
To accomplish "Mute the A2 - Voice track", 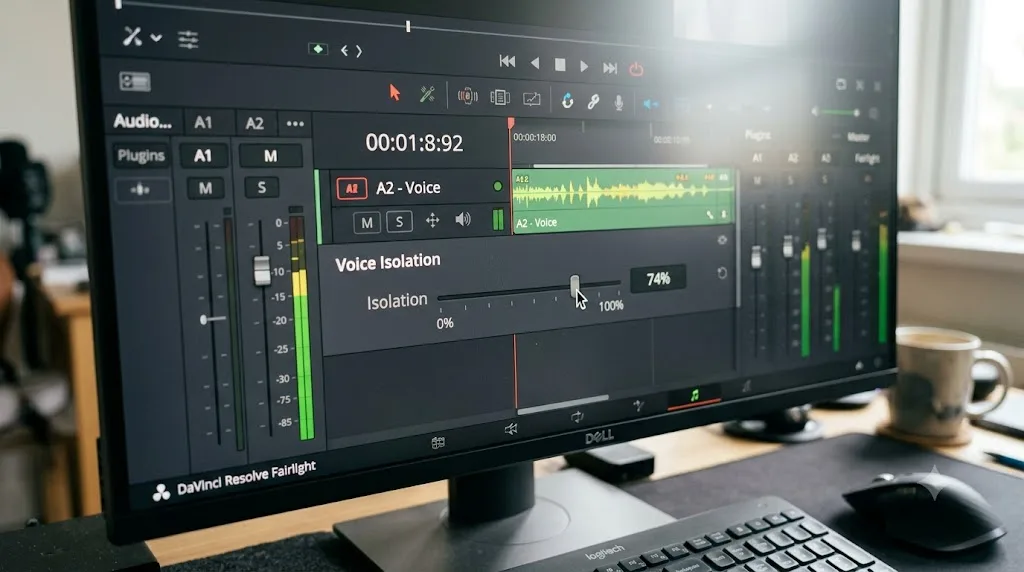I will point(367,223).
